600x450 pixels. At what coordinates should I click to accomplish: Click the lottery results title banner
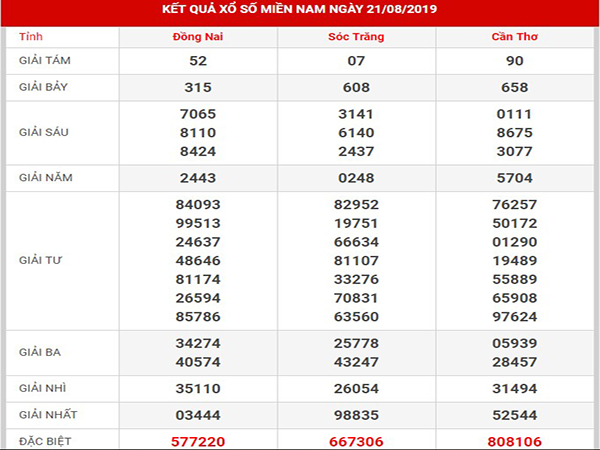coord(299,12)
